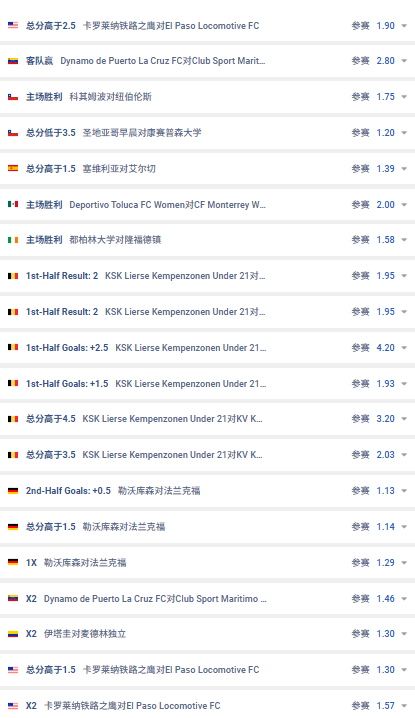Viewport: 415px width, 718px height.
Task: Click 参赛 next to the 3.20 odds
Action: click(360, 419)
